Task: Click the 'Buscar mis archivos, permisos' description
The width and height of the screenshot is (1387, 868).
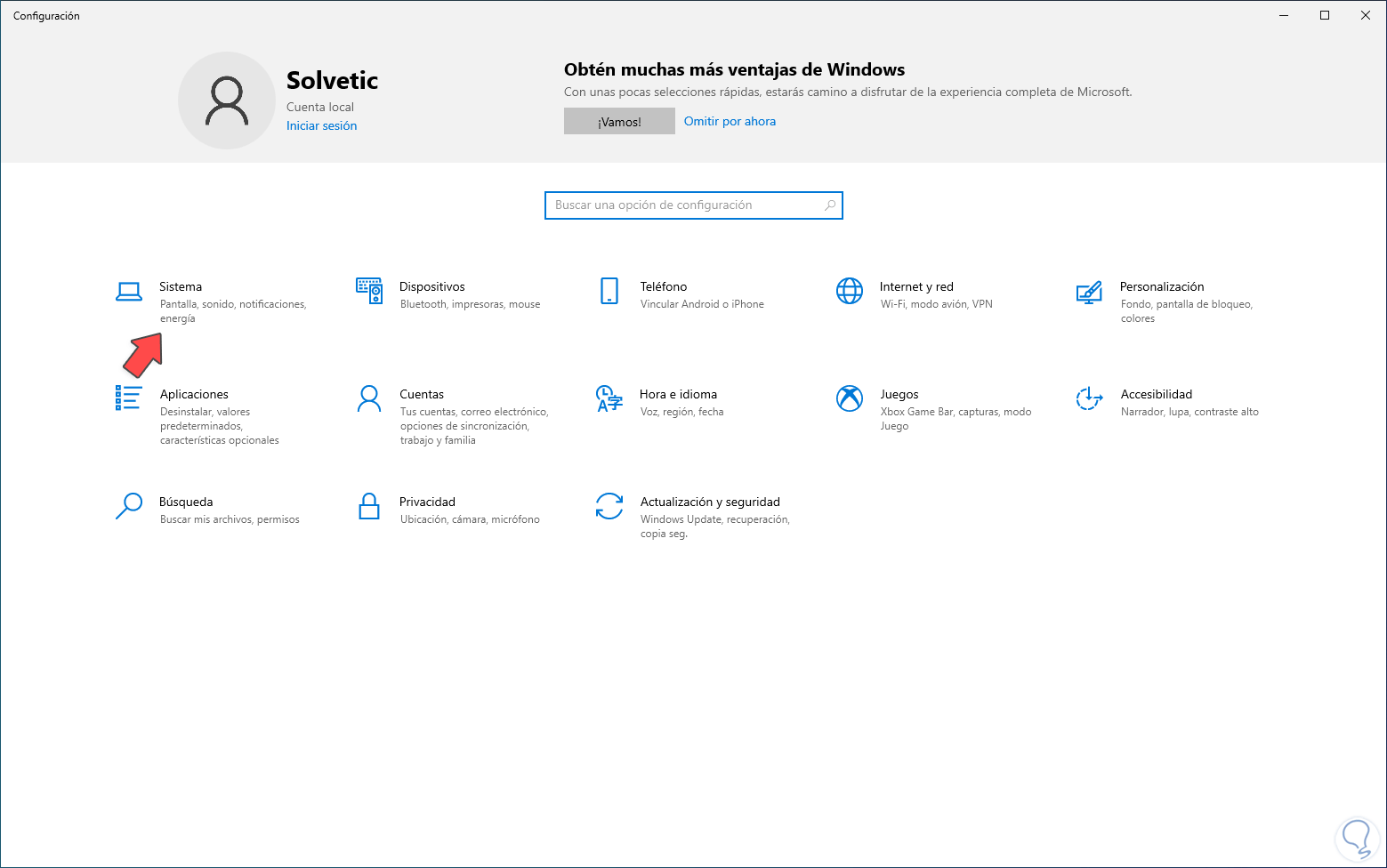Action: (x=230, y=519)
